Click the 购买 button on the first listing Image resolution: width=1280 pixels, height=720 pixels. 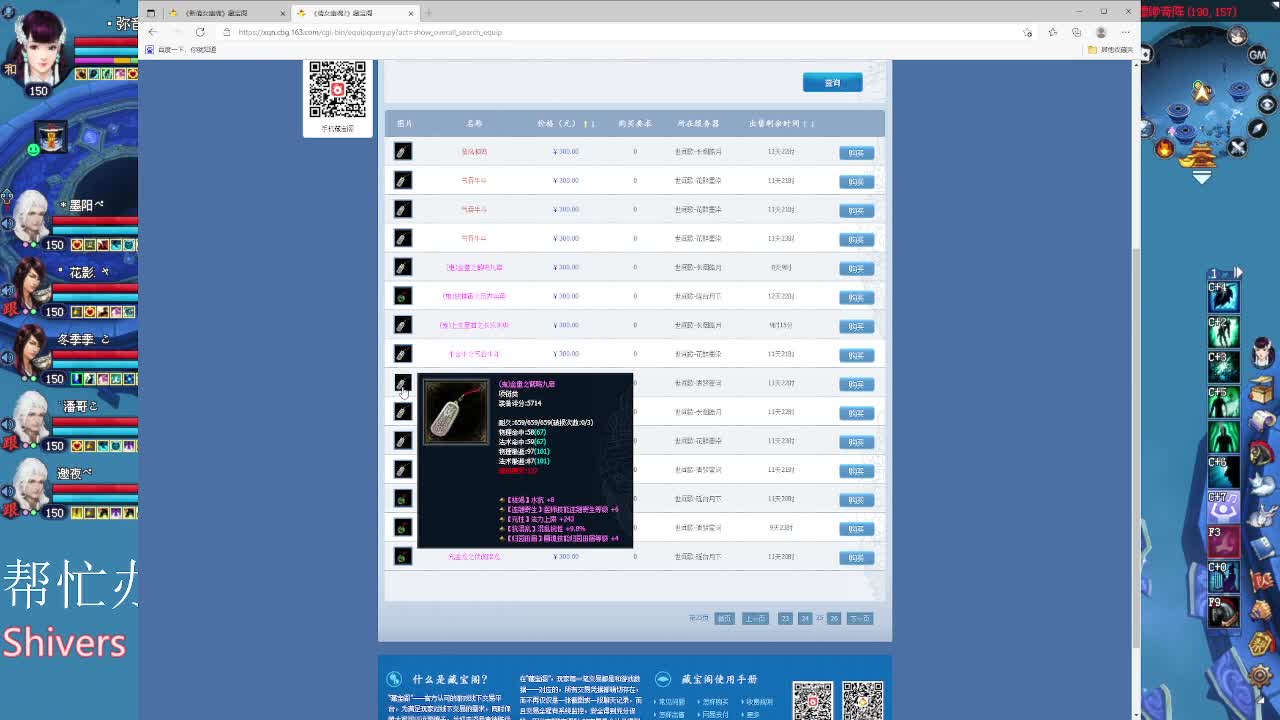[x=855, y=153]
